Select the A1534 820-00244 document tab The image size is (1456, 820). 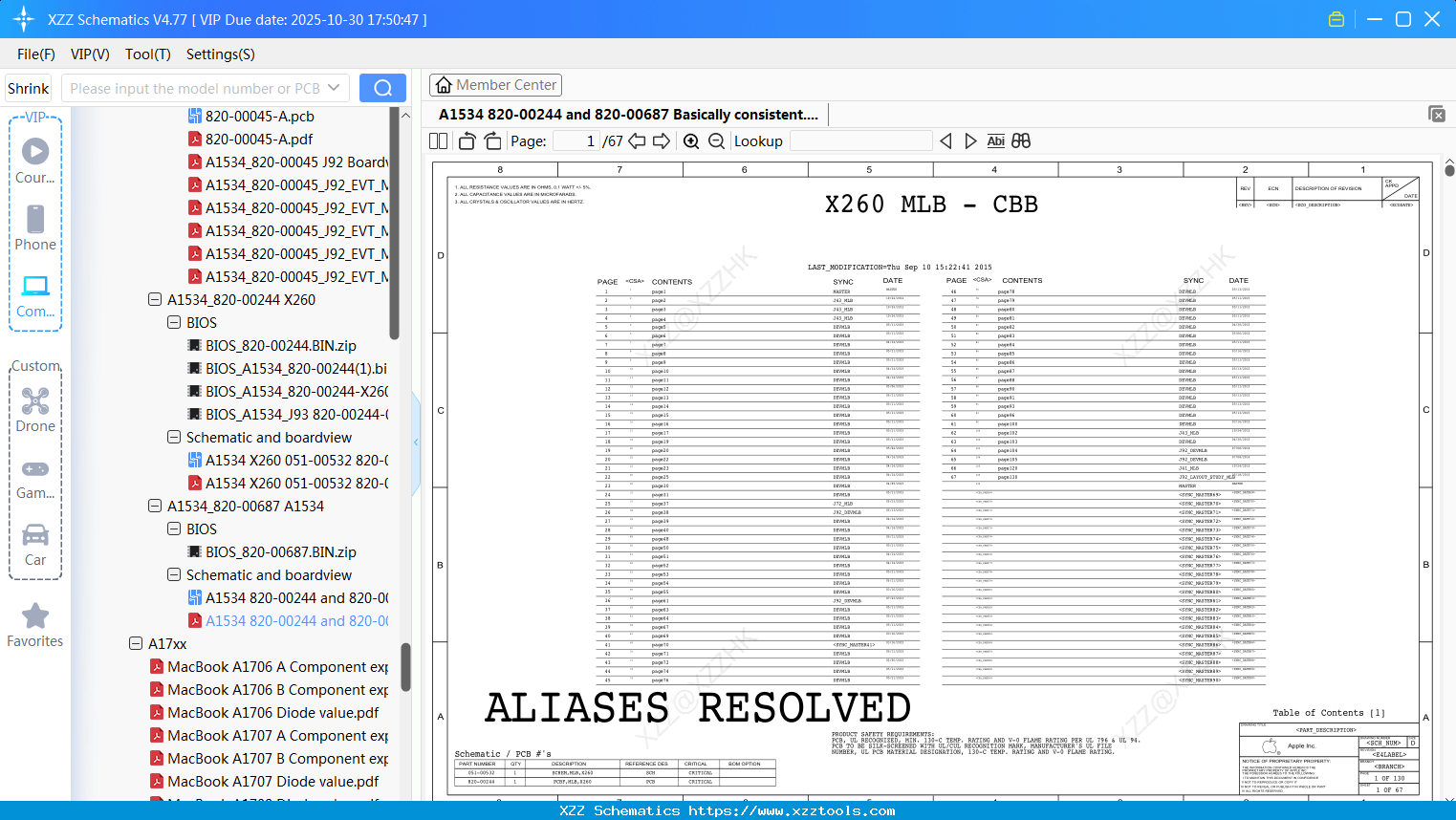point(628,115)
